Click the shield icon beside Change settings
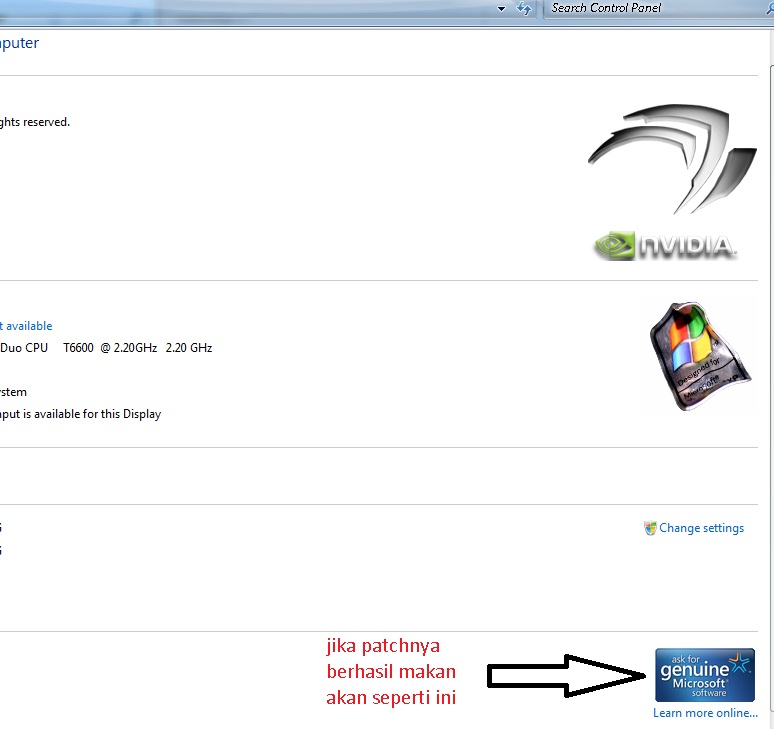Image resolution: width=774 pixels, height=729 pixels. tap(650, 528)
